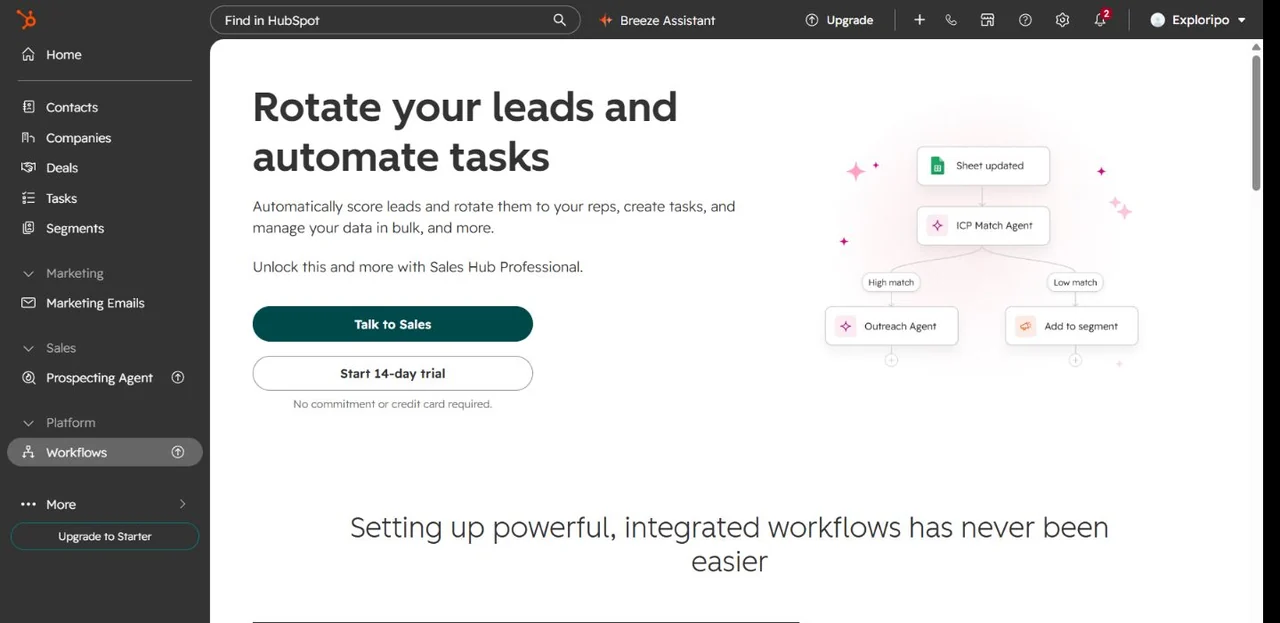Click the search magnifier icon
This screenshot has width=1280, height=623.
point(559,20)
